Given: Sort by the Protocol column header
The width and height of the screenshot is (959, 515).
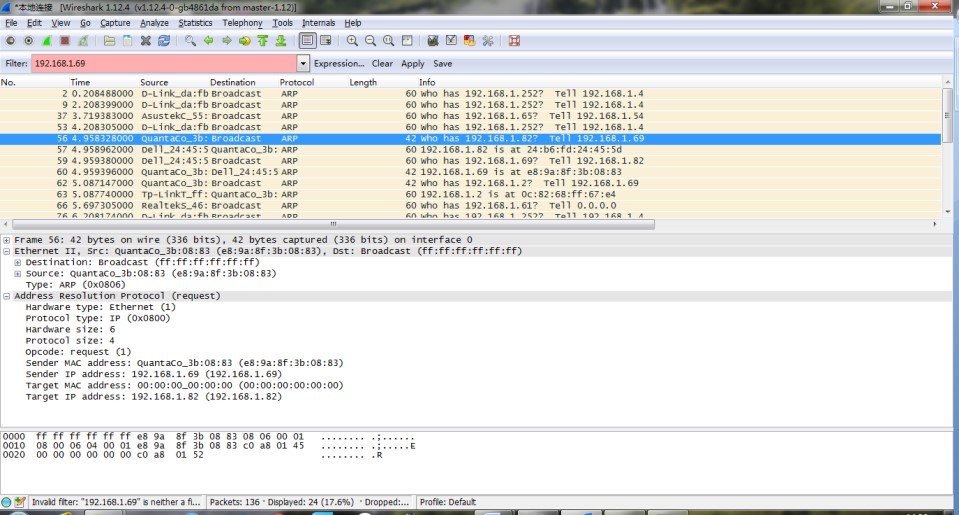Looking at the screenshot, I should pyautogui.click(x=297, y=82).
